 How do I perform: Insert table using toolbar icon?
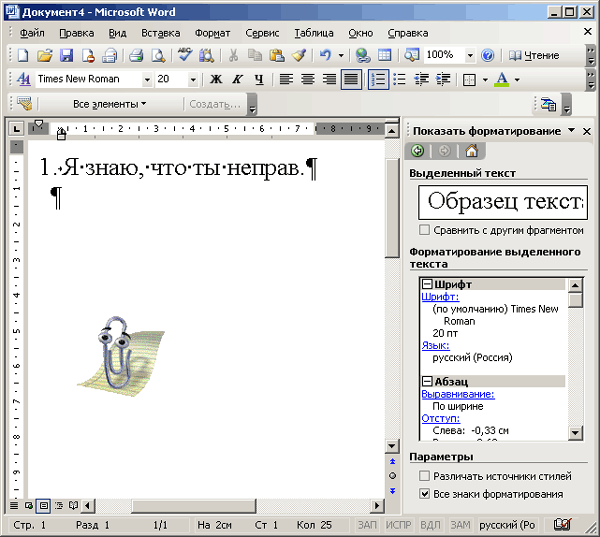pos(385,56)
